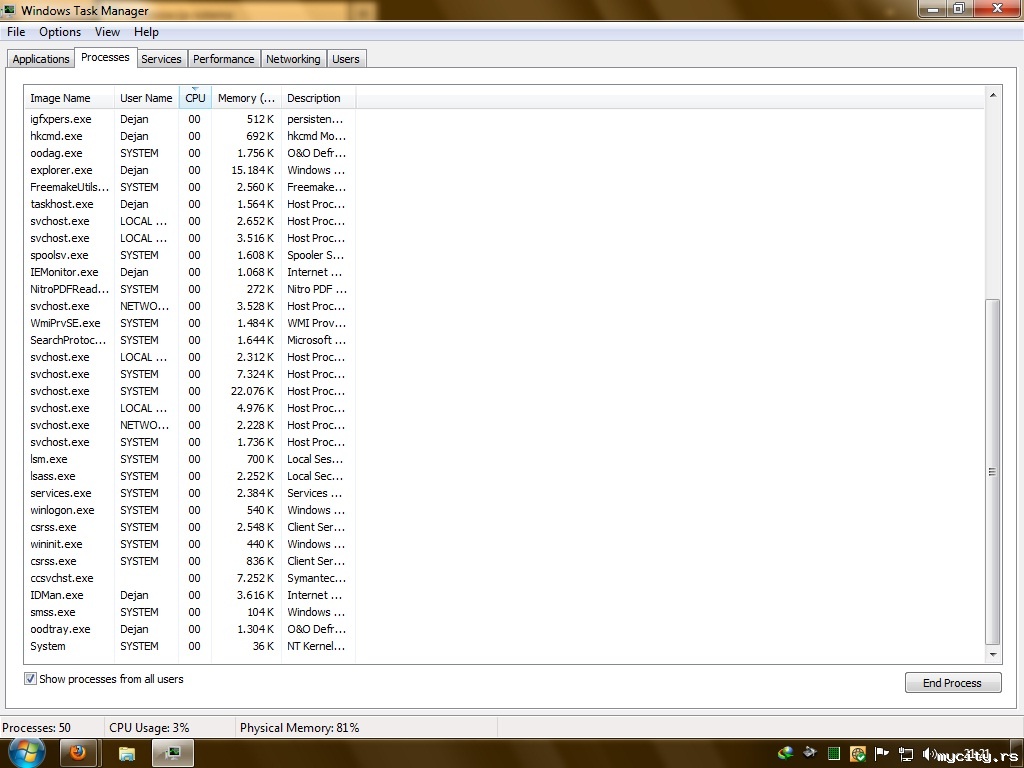Select oodag.exe process row
The width and height of the screenshot is (1024, 768).
click(x=189, y=153)
